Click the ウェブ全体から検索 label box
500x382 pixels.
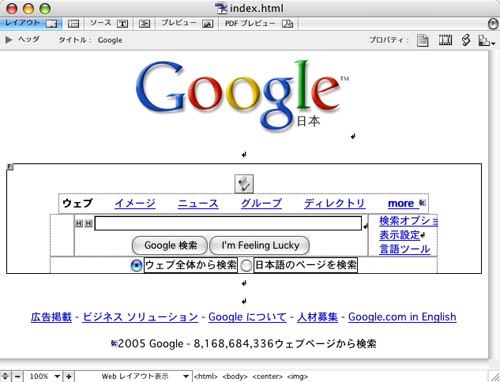tap(191, 265)
